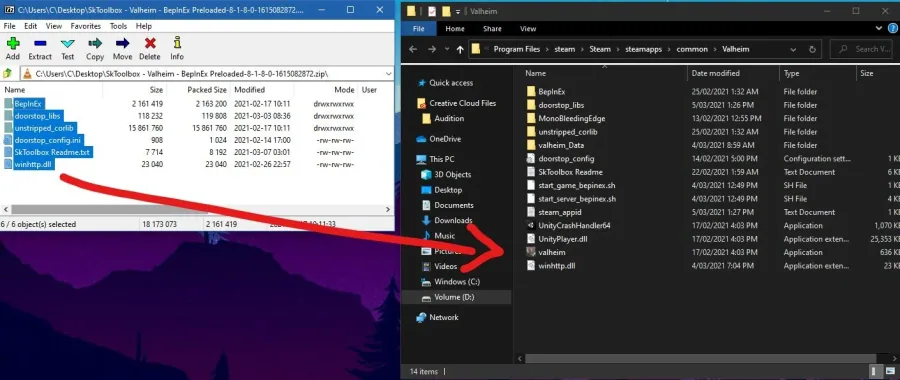Click the Copy icon in 7-Zip toolbar
The width and height of the screenshot is (900, 380).
coord(95,44)
